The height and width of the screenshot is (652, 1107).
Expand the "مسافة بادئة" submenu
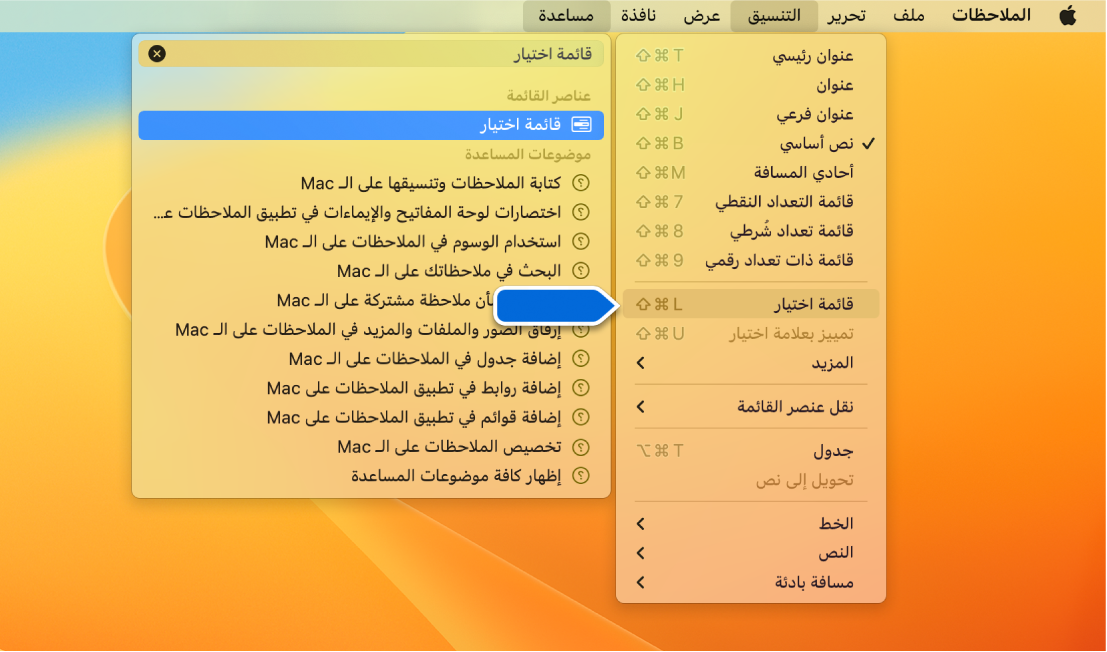coord(830,581)
